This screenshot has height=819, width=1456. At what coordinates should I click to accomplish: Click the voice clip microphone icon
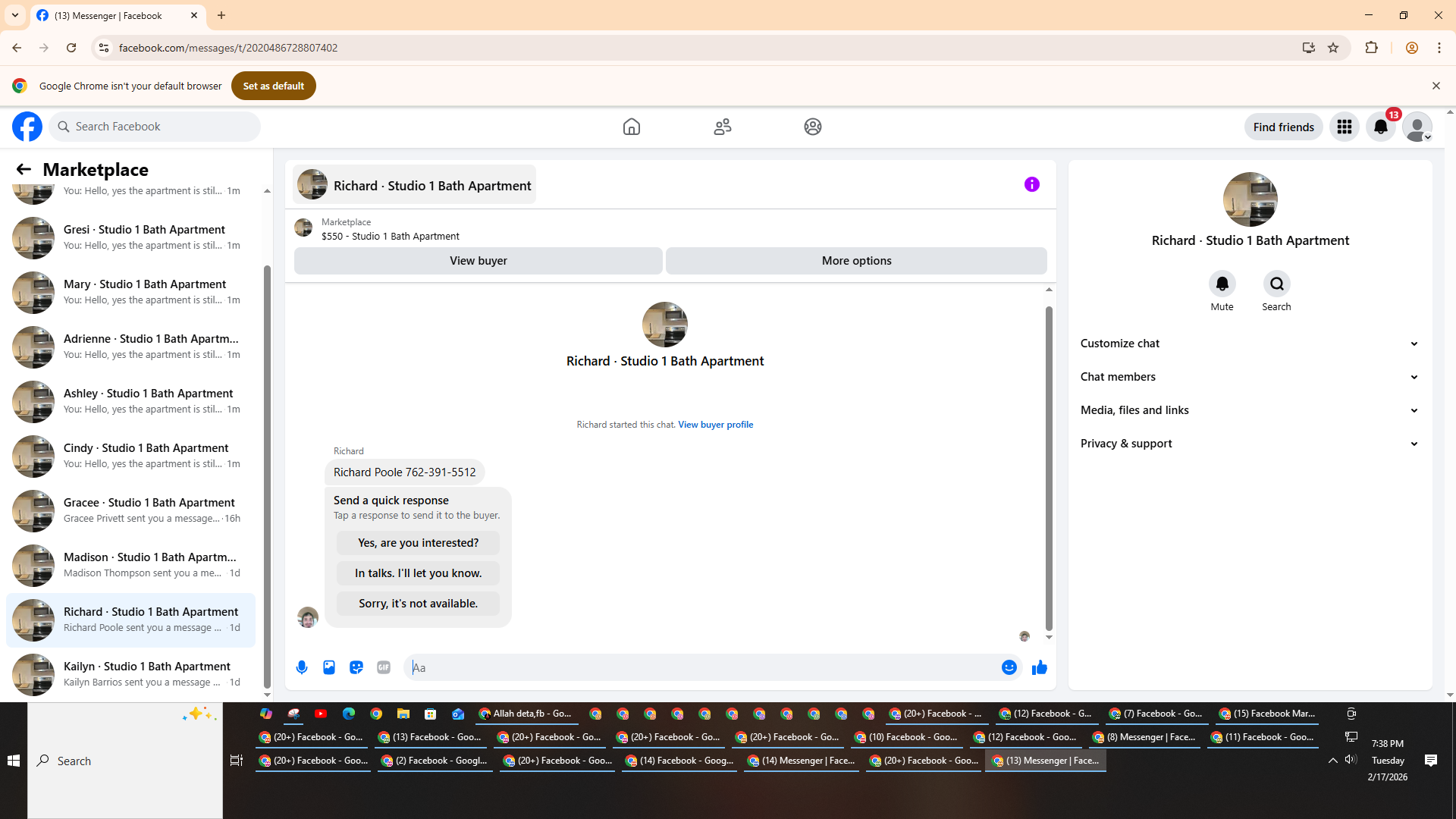[x=302, y=667]
